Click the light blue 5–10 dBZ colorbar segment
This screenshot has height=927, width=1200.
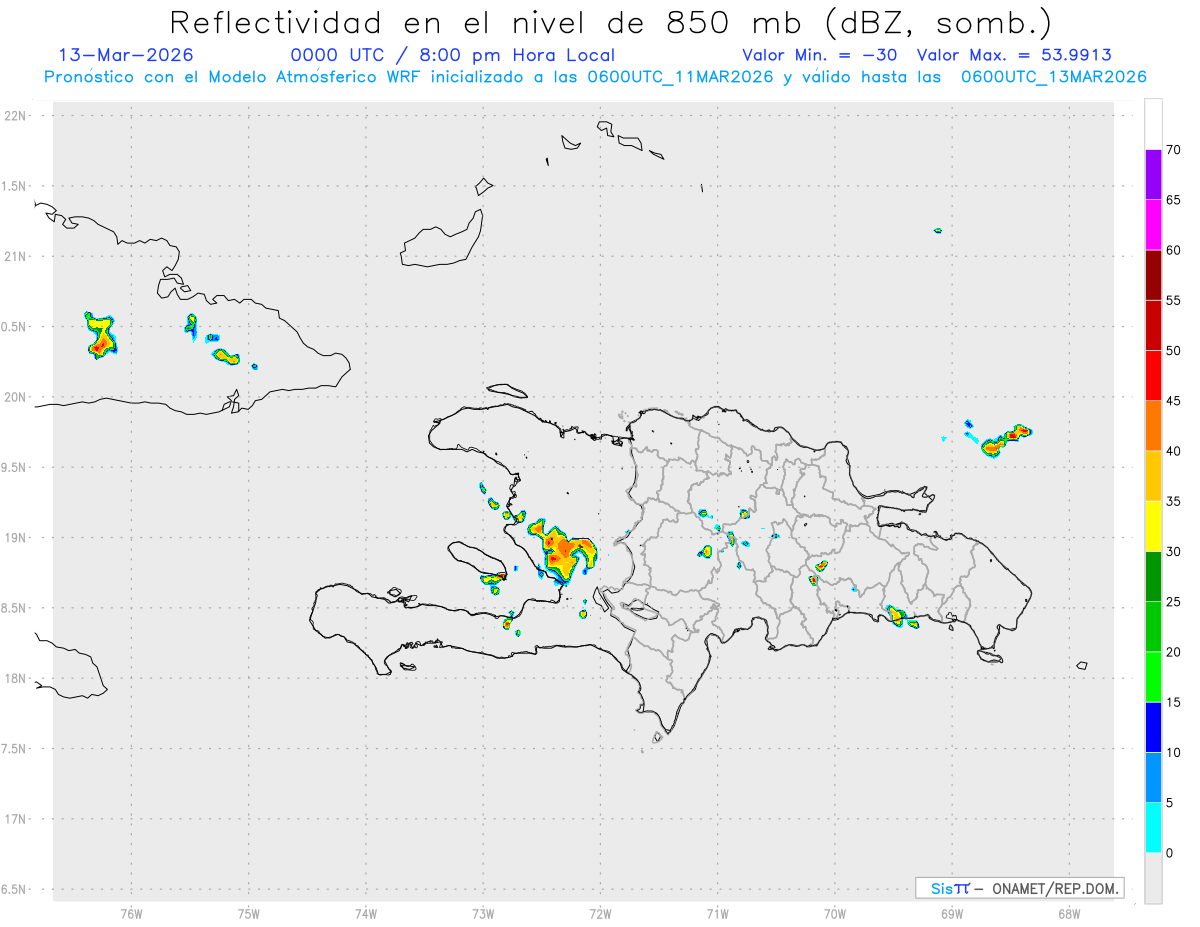[x=1153, y=777]
